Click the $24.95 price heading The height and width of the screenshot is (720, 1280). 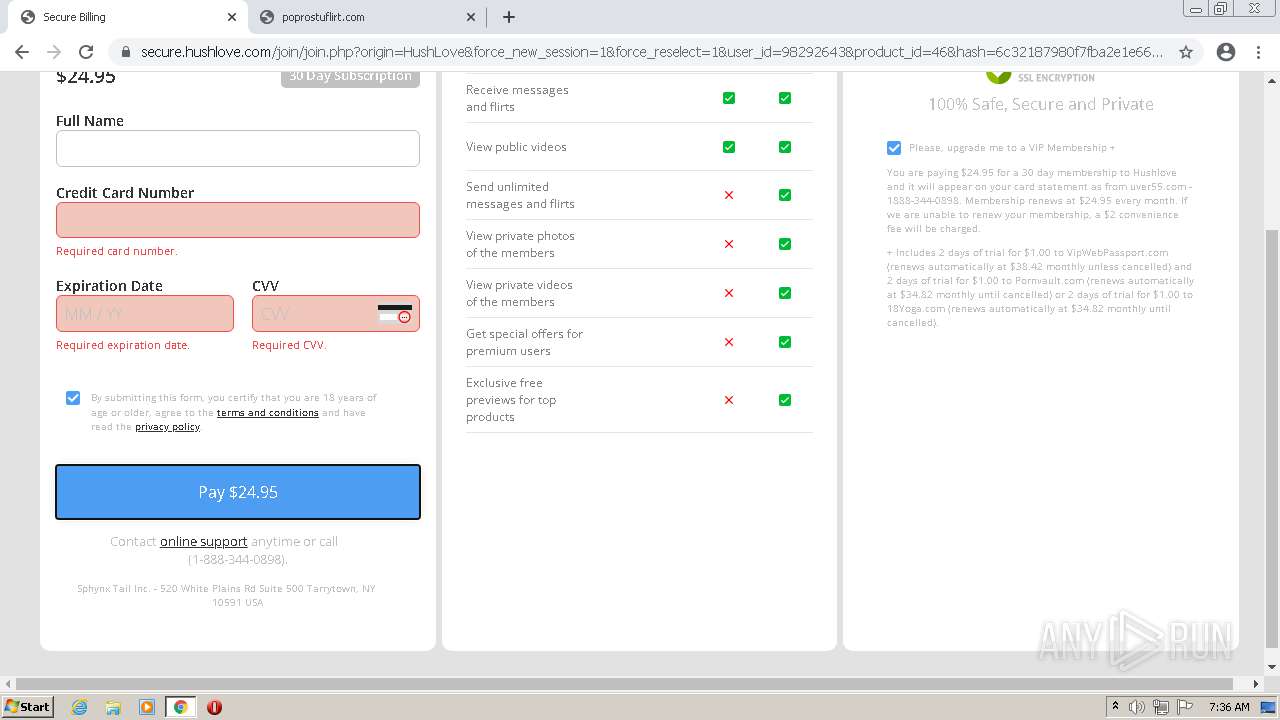click(x=85, y=78)
